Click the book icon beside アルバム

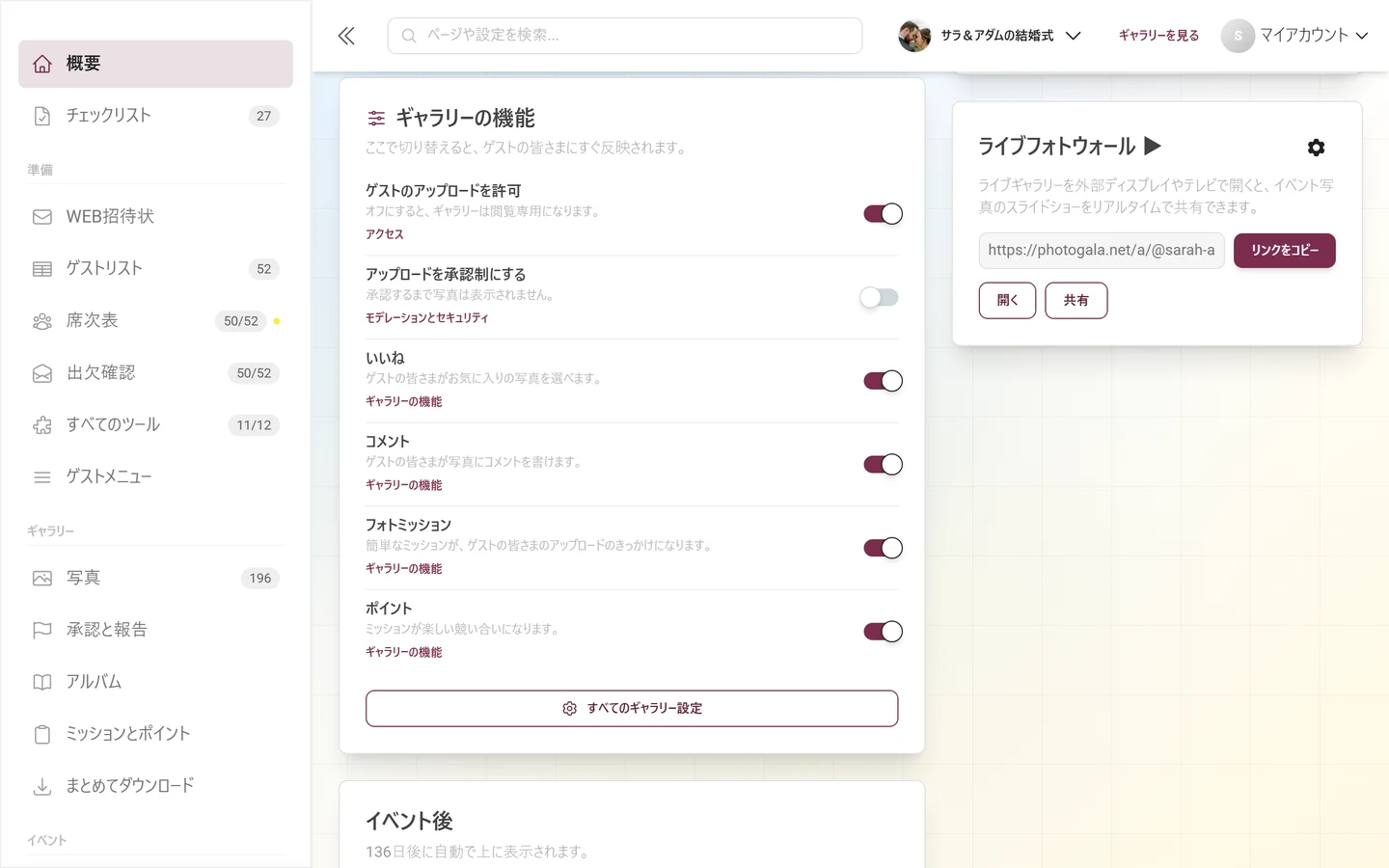pyautogui.click(x=42, y=683)
